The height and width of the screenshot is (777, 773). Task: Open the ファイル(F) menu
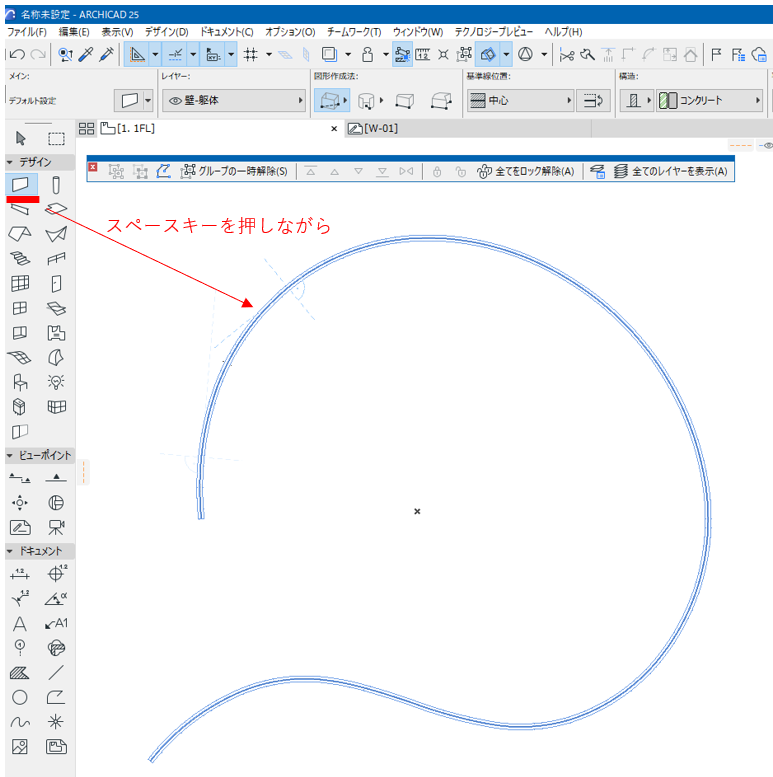point(27,32)
